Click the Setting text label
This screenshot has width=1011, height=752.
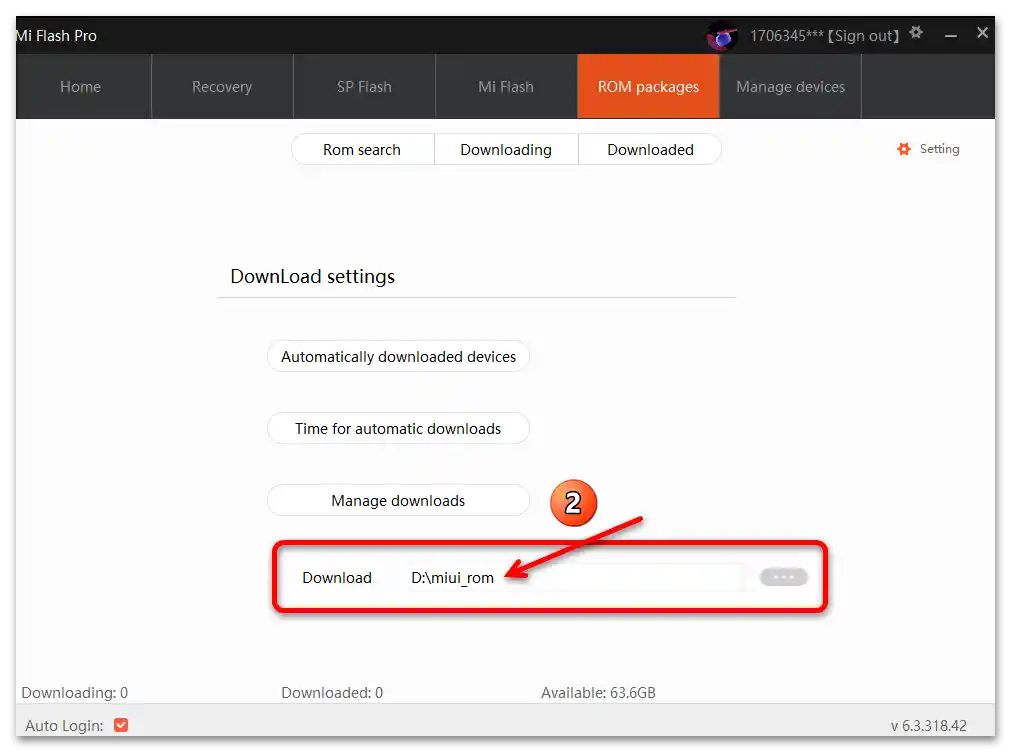tap(939, 149)
